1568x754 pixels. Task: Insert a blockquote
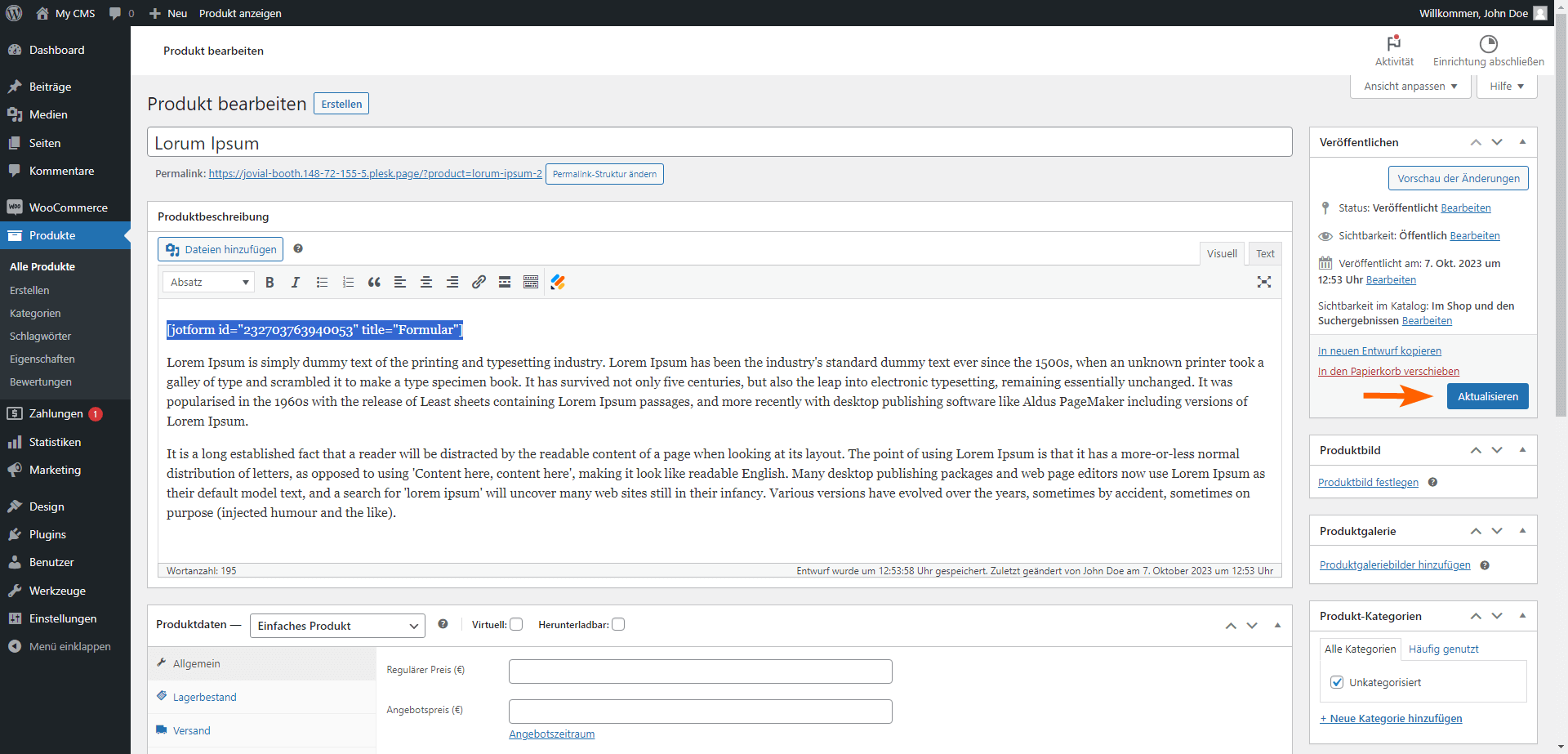374,282
